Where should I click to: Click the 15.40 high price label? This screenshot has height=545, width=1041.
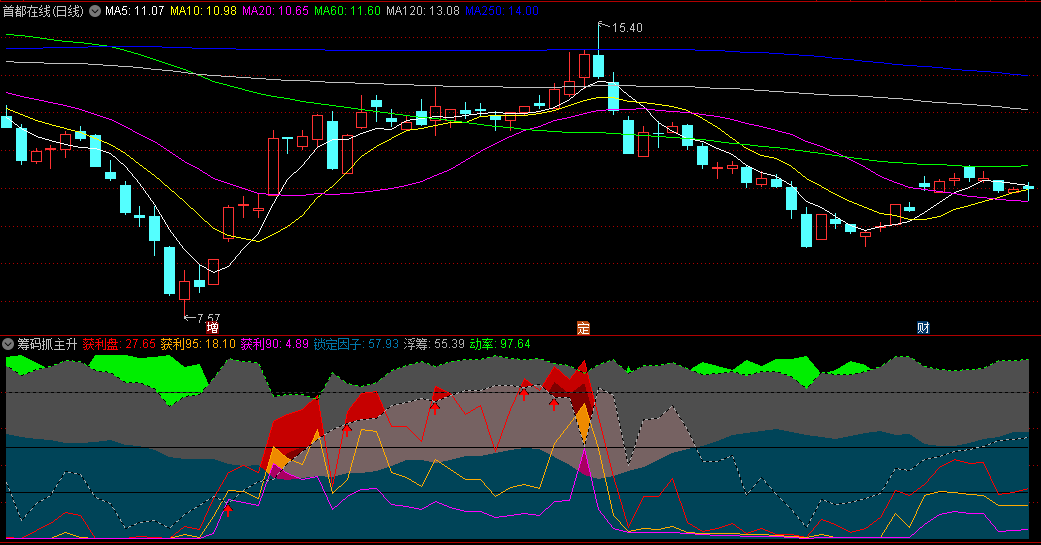coord(627,28)
